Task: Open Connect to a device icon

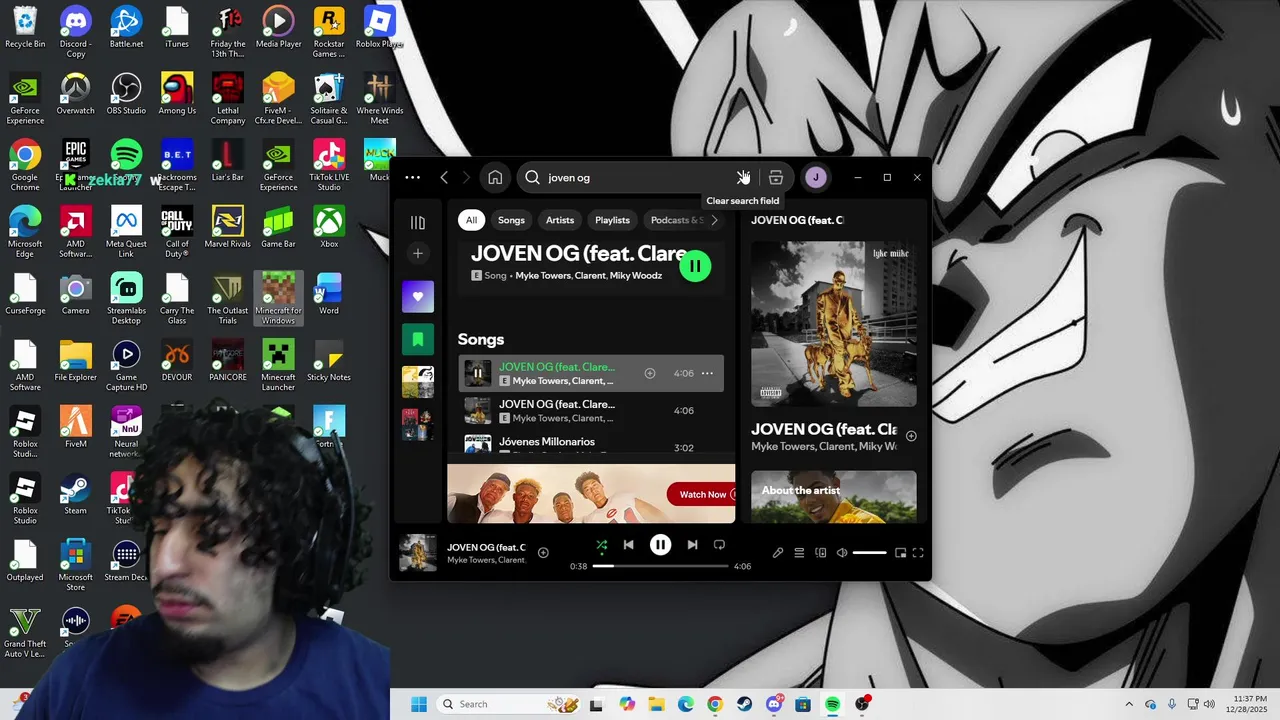Action: point(821,553)
